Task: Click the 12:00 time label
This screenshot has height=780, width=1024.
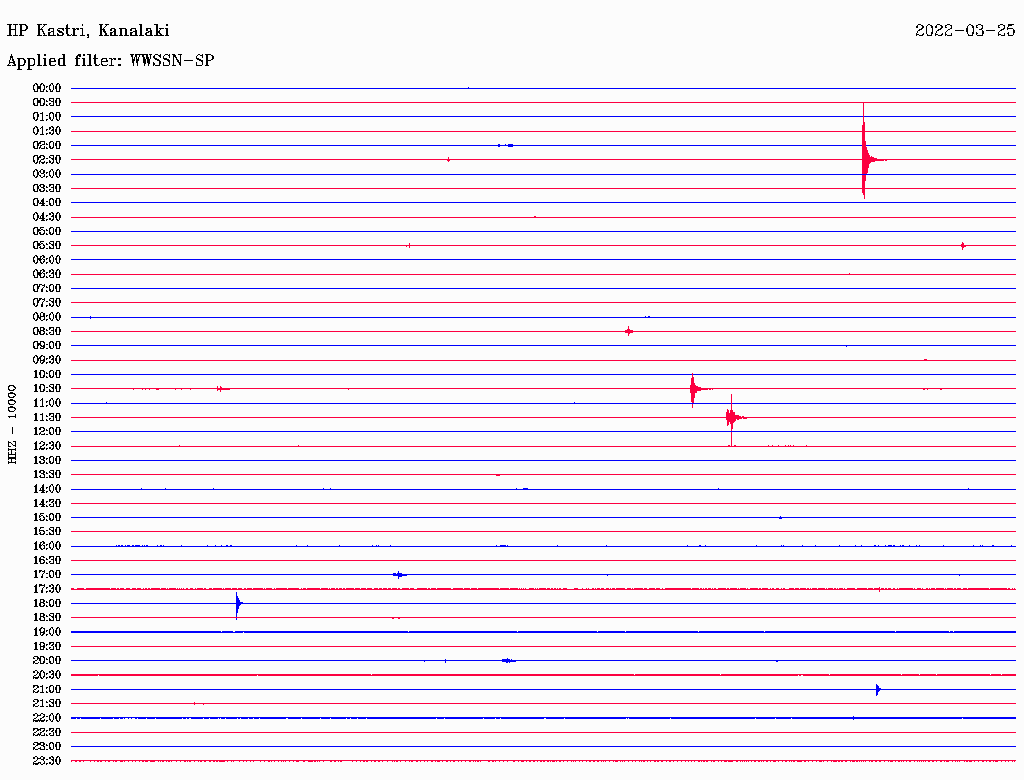Action: pyautogui.click(x=47, y=432)
